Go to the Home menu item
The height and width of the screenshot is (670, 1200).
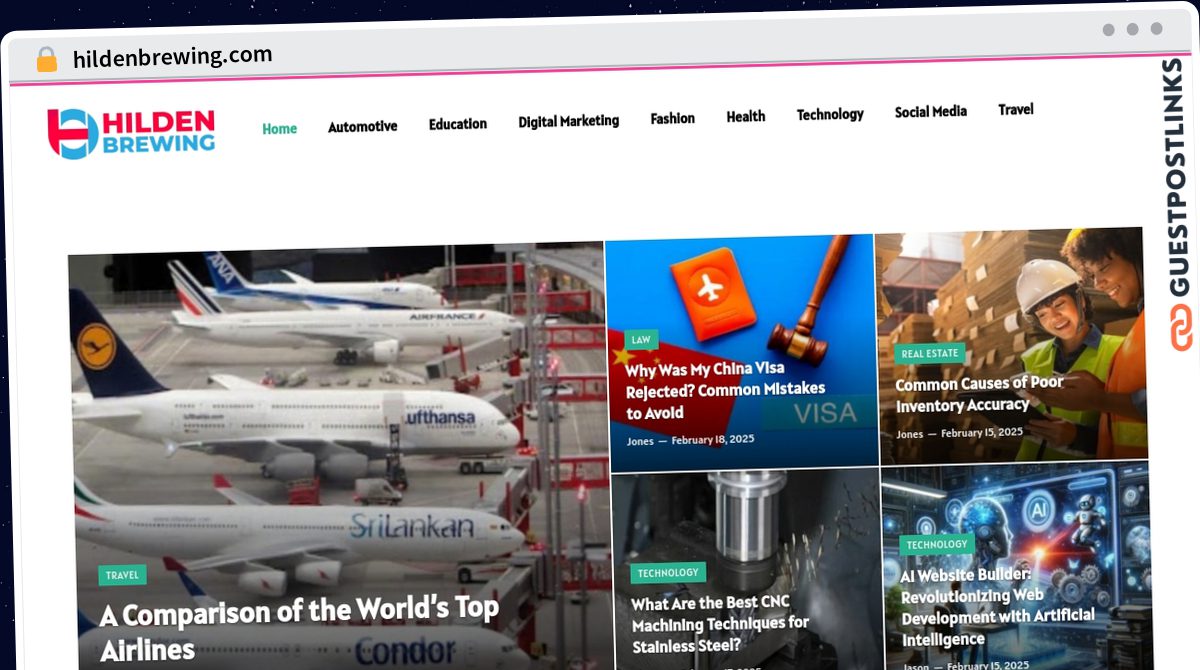[279, 129]
